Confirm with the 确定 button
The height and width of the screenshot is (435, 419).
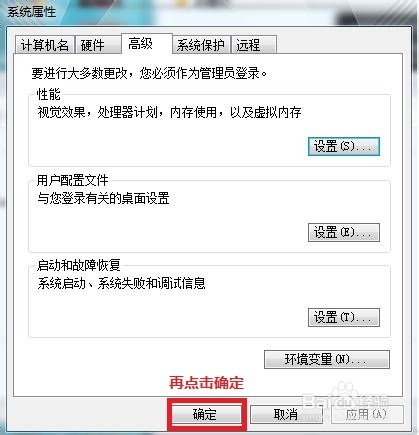coord(206,414)
